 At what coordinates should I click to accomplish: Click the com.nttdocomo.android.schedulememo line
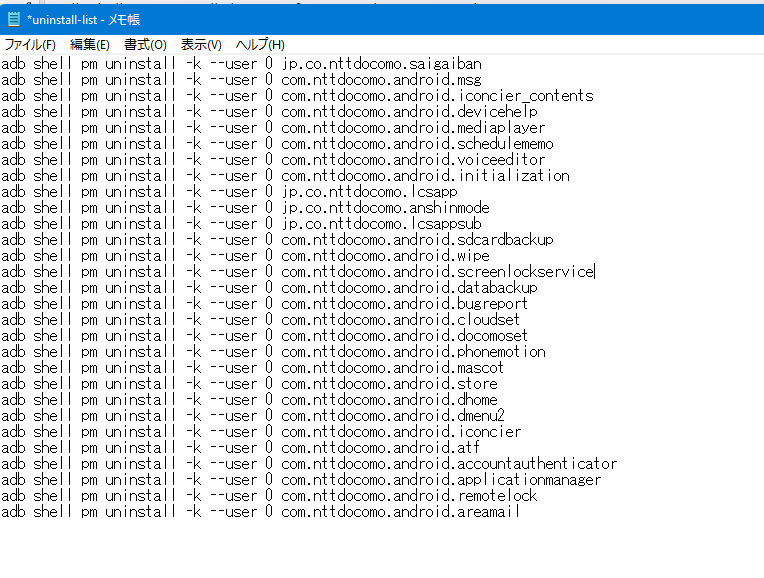click(x=277, y=144)
